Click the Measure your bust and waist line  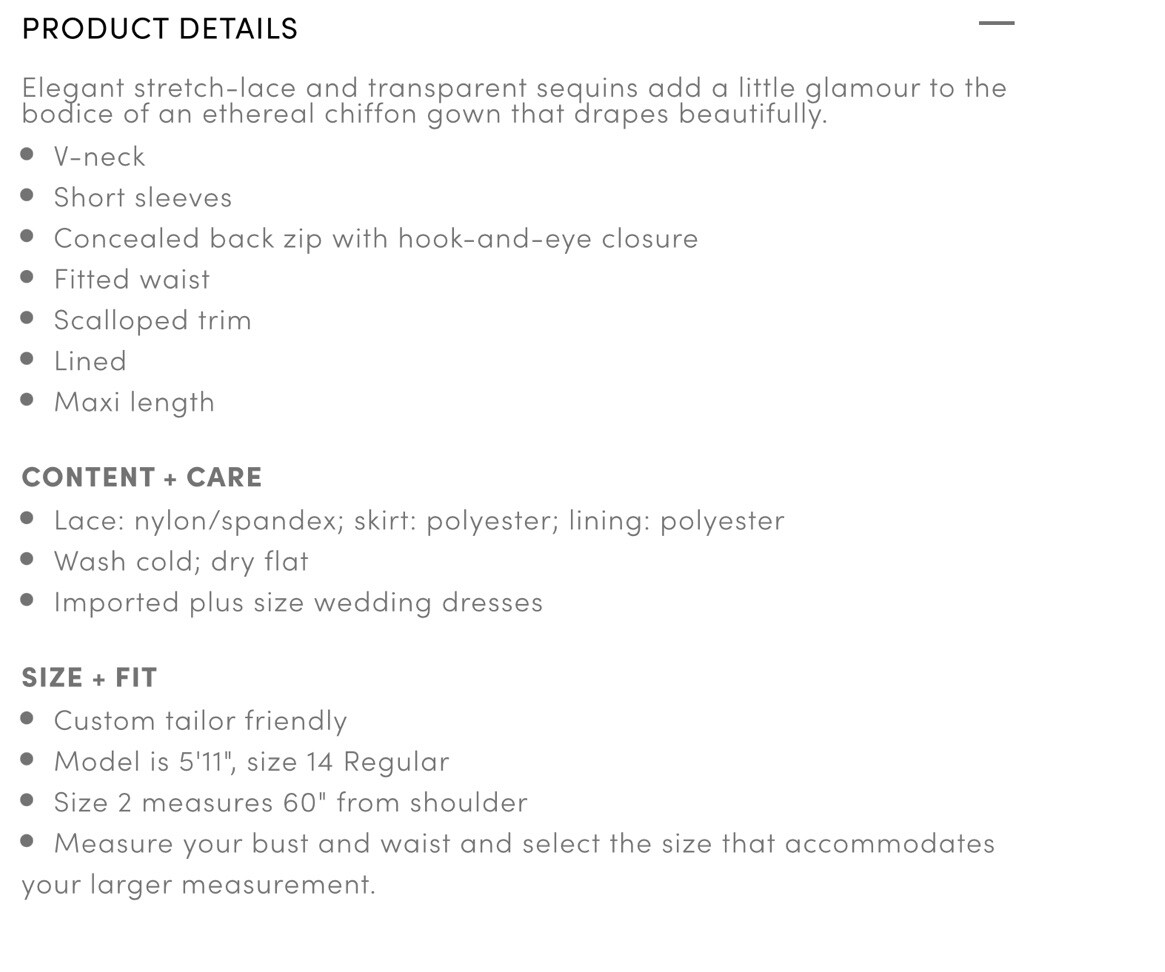click(x=524, y=843)
